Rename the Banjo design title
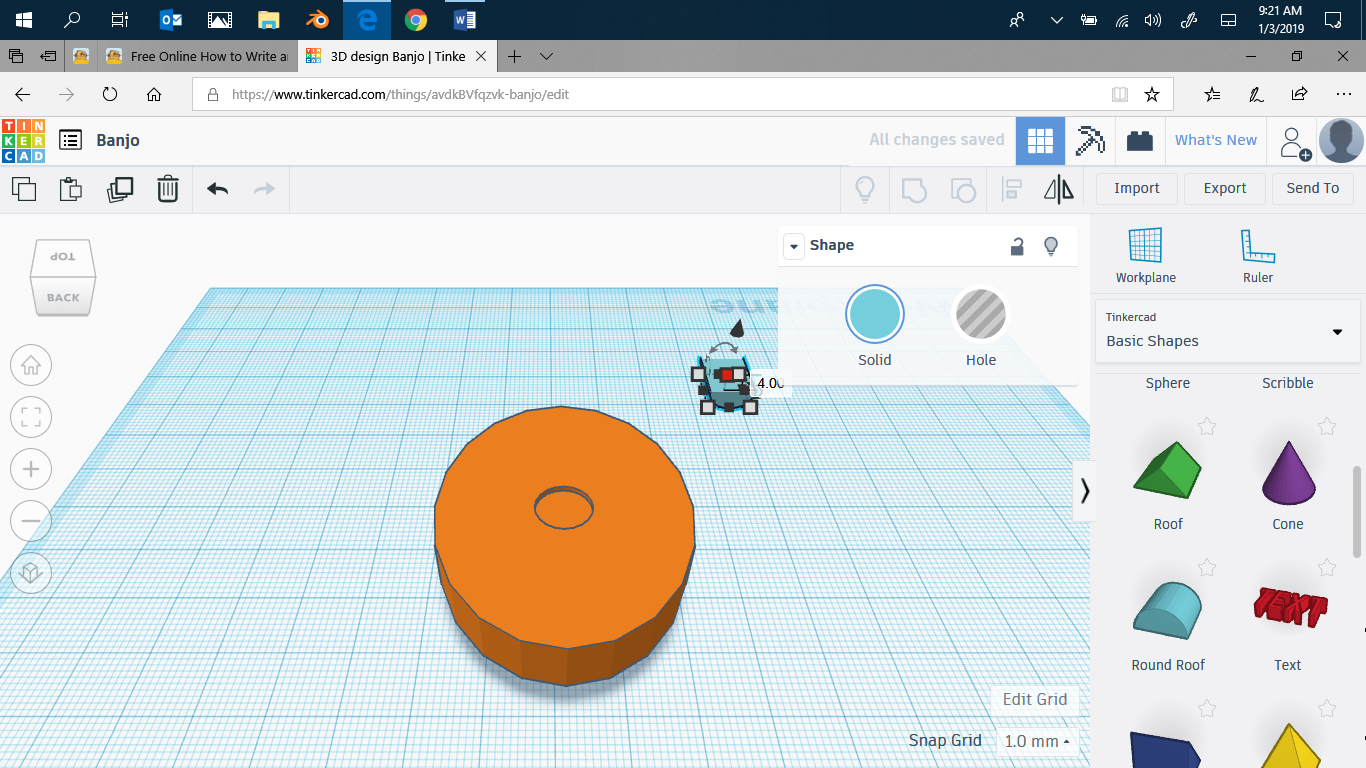The width and height of the screenshot is (1366, 768). tap(118, 140)
